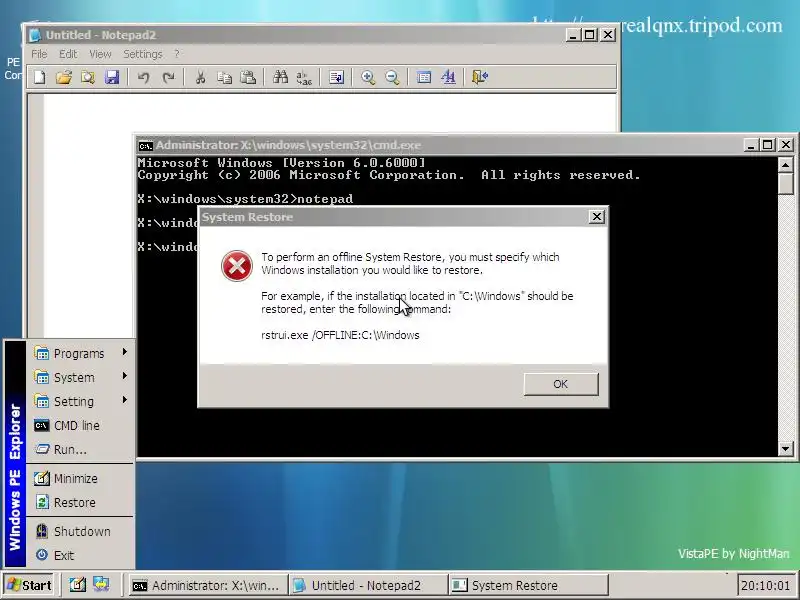800x600 pixels.
Task: Click the Zoom Out magnifier in Notepad2
Action: [392, 77]
